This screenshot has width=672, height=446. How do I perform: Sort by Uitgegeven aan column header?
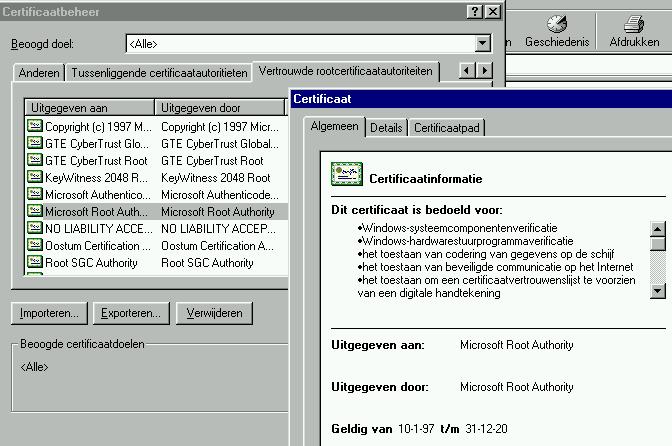click(90, 108)
